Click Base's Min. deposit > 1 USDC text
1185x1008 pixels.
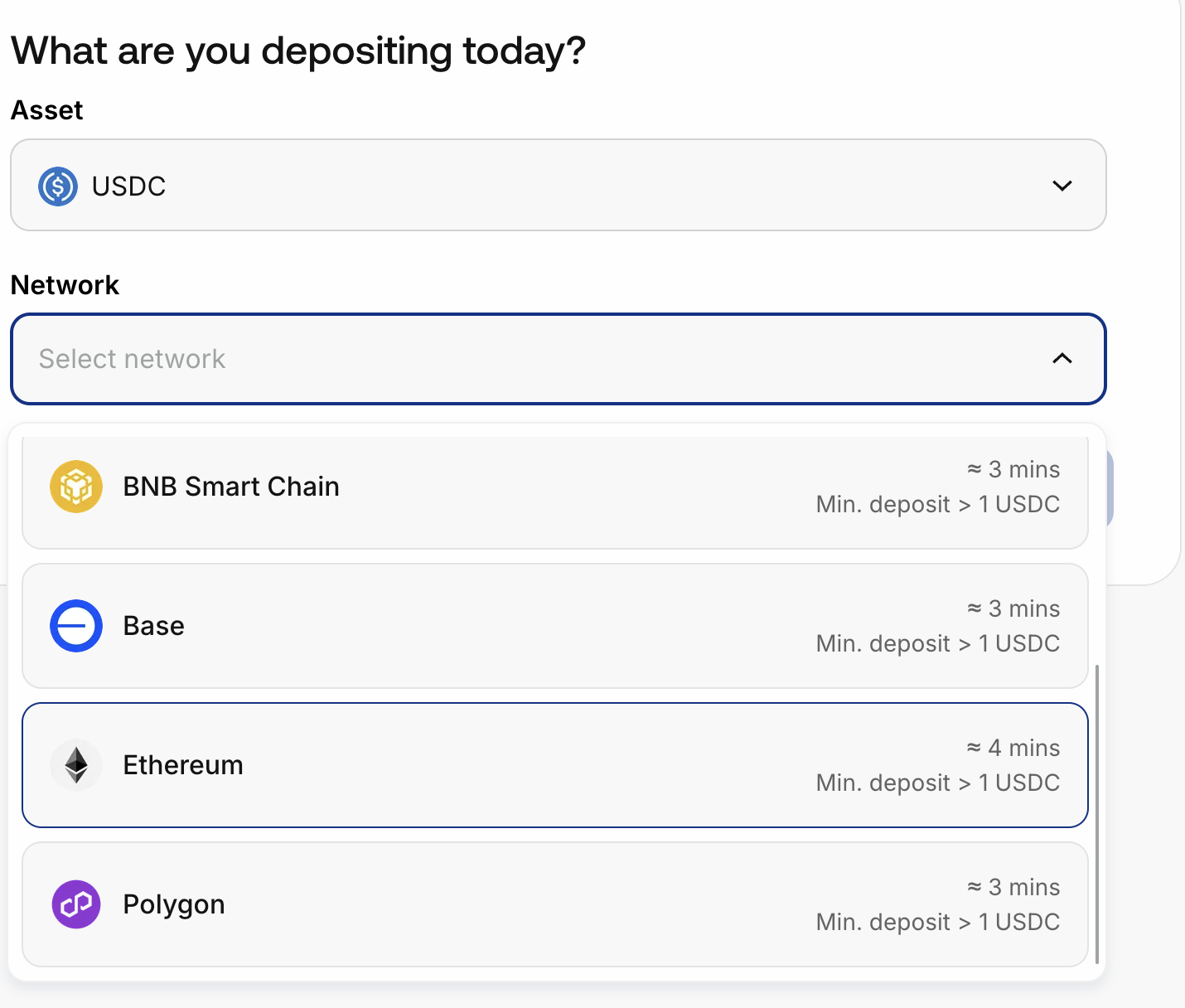pos(937,643)
